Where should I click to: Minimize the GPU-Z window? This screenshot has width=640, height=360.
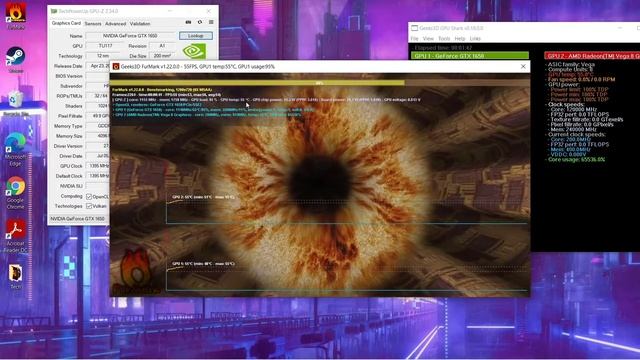170,11
